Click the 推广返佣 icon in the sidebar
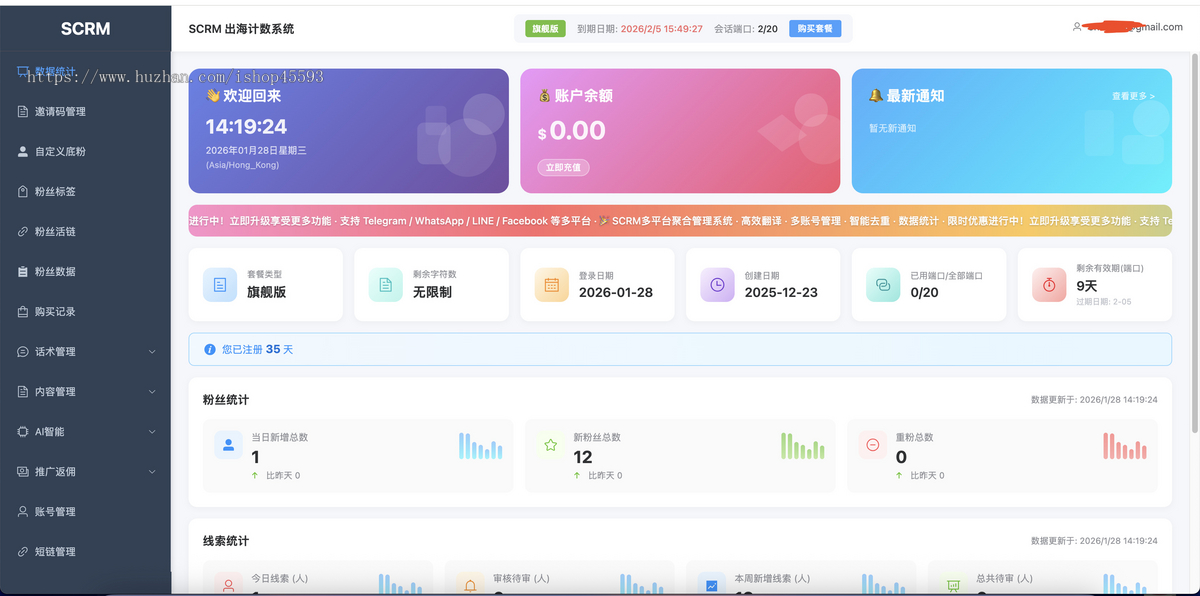This screenshot has width=1200, height=596. [x=23, y=472]
